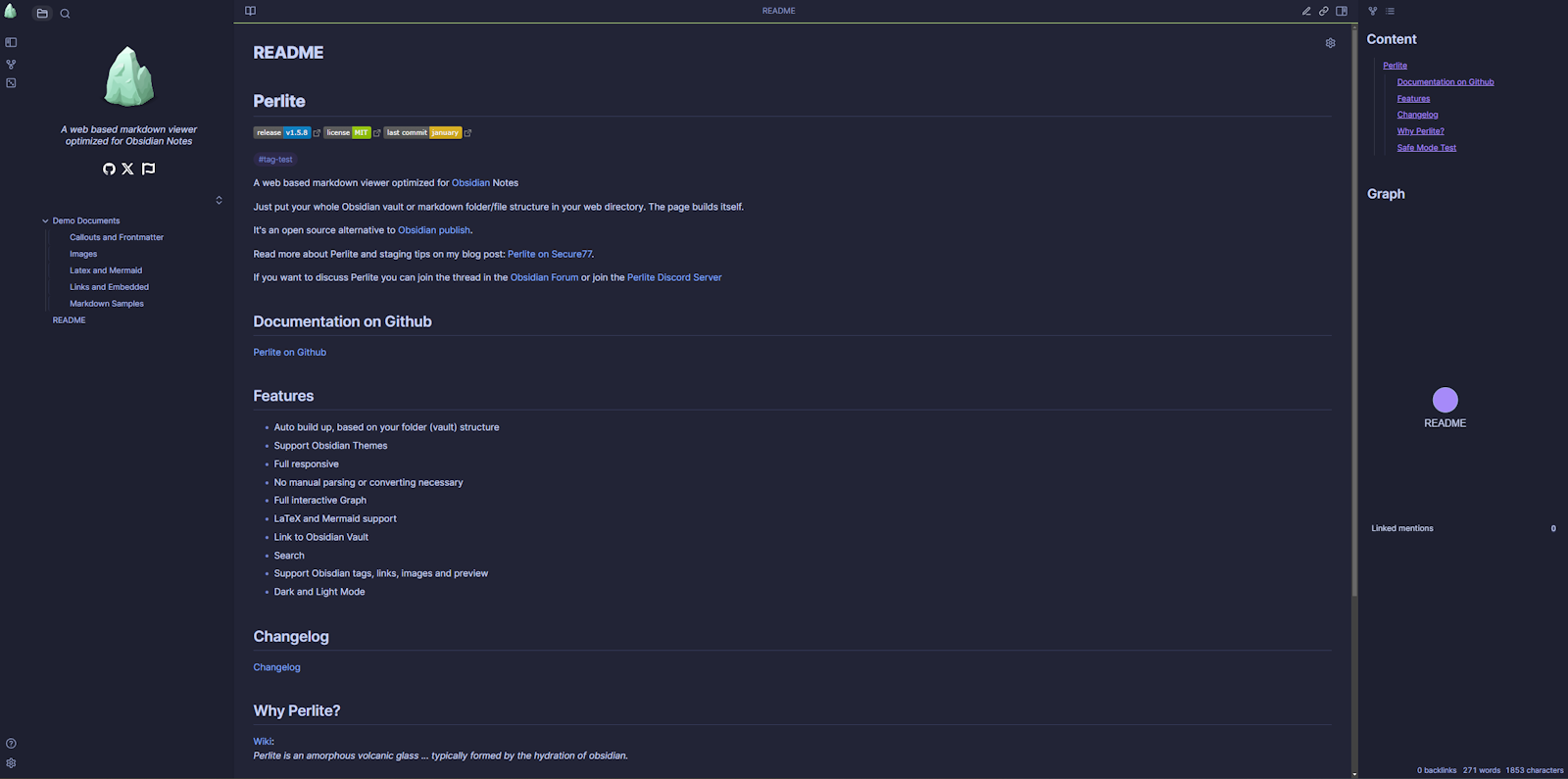Open the Obsidian Forum link
This screenshot has height=779, width=1568.
point(544,277)
